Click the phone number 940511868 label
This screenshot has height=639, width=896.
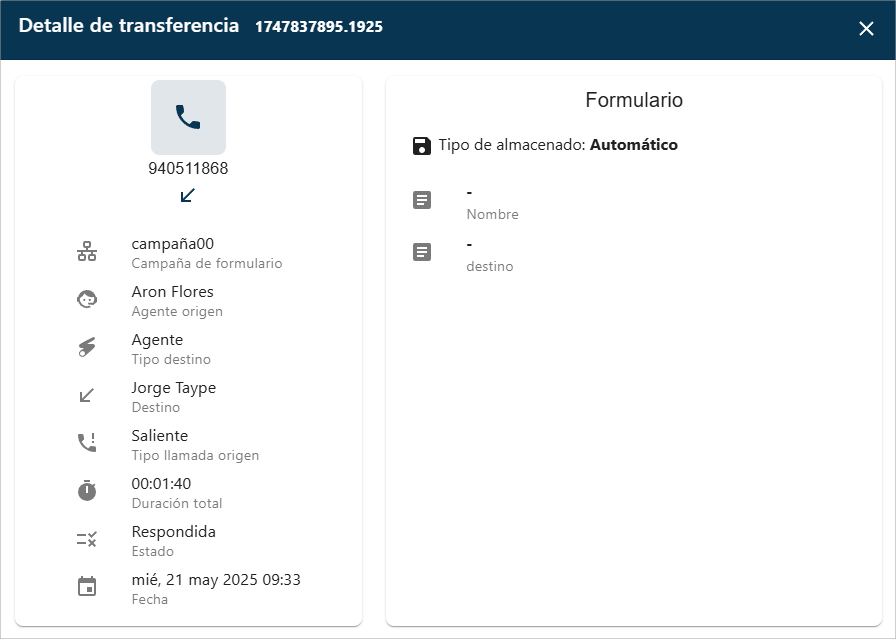pyautogui.click(x=188, y=168)
